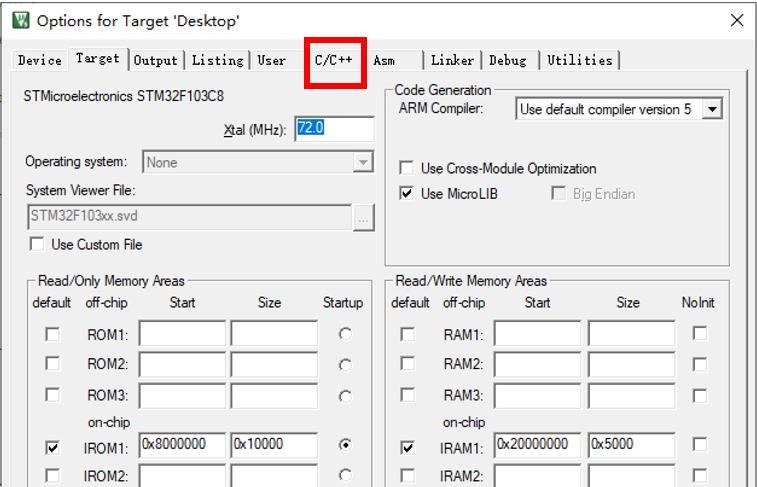The height and width of the screenshot is (487, 757).
Task: Select the Output tab
Action: [155, 60]
